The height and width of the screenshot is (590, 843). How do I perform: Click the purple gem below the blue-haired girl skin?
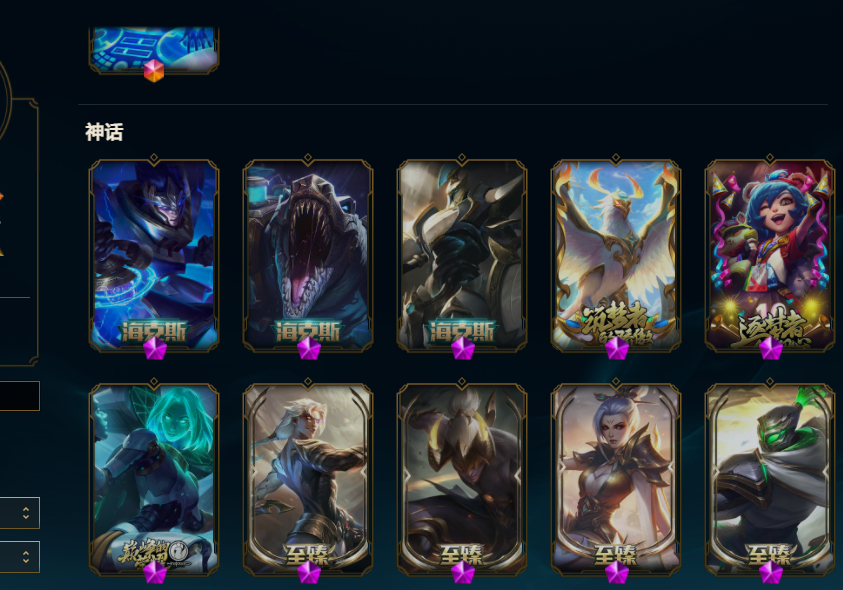[770, 349]
